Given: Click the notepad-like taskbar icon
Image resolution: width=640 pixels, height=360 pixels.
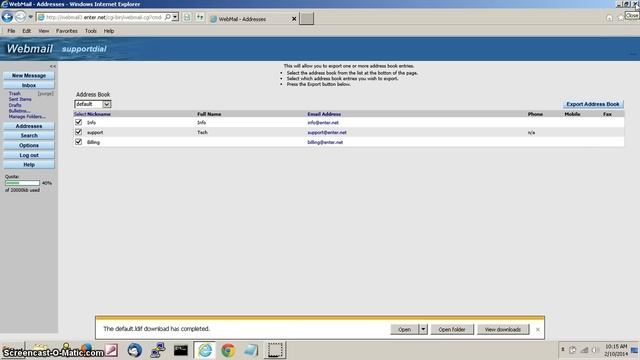Looking at the screenshot, I should pos(251,350).
